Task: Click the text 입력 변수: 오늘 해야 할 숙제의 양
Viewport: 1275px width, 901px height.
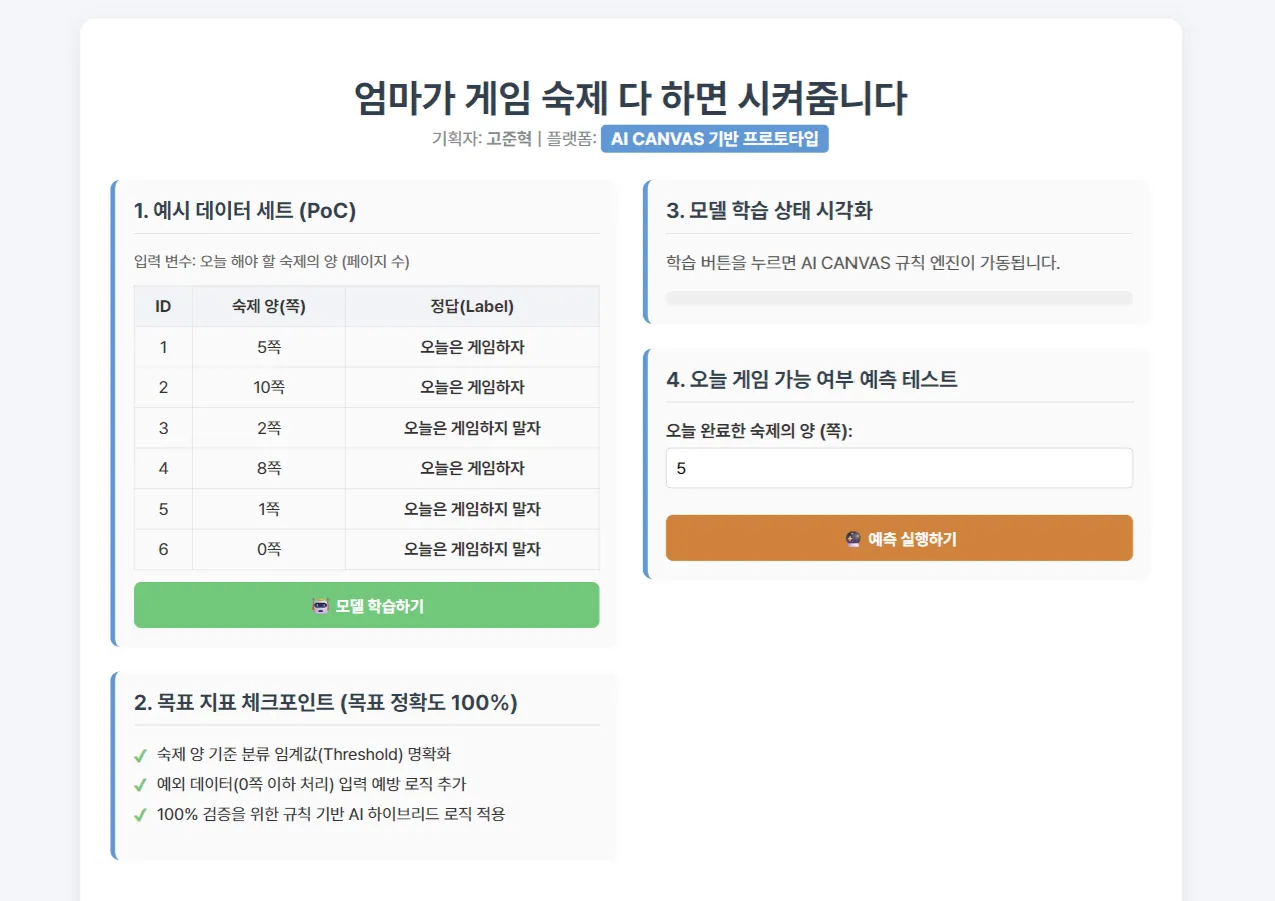Action: (x=272, y=261)
